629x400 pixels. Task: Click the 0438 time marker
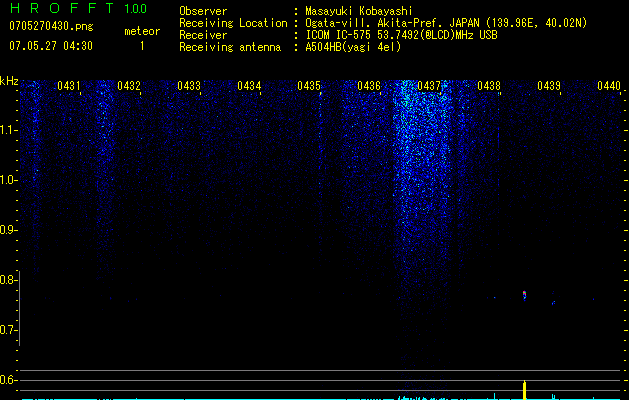pos(489,85)
